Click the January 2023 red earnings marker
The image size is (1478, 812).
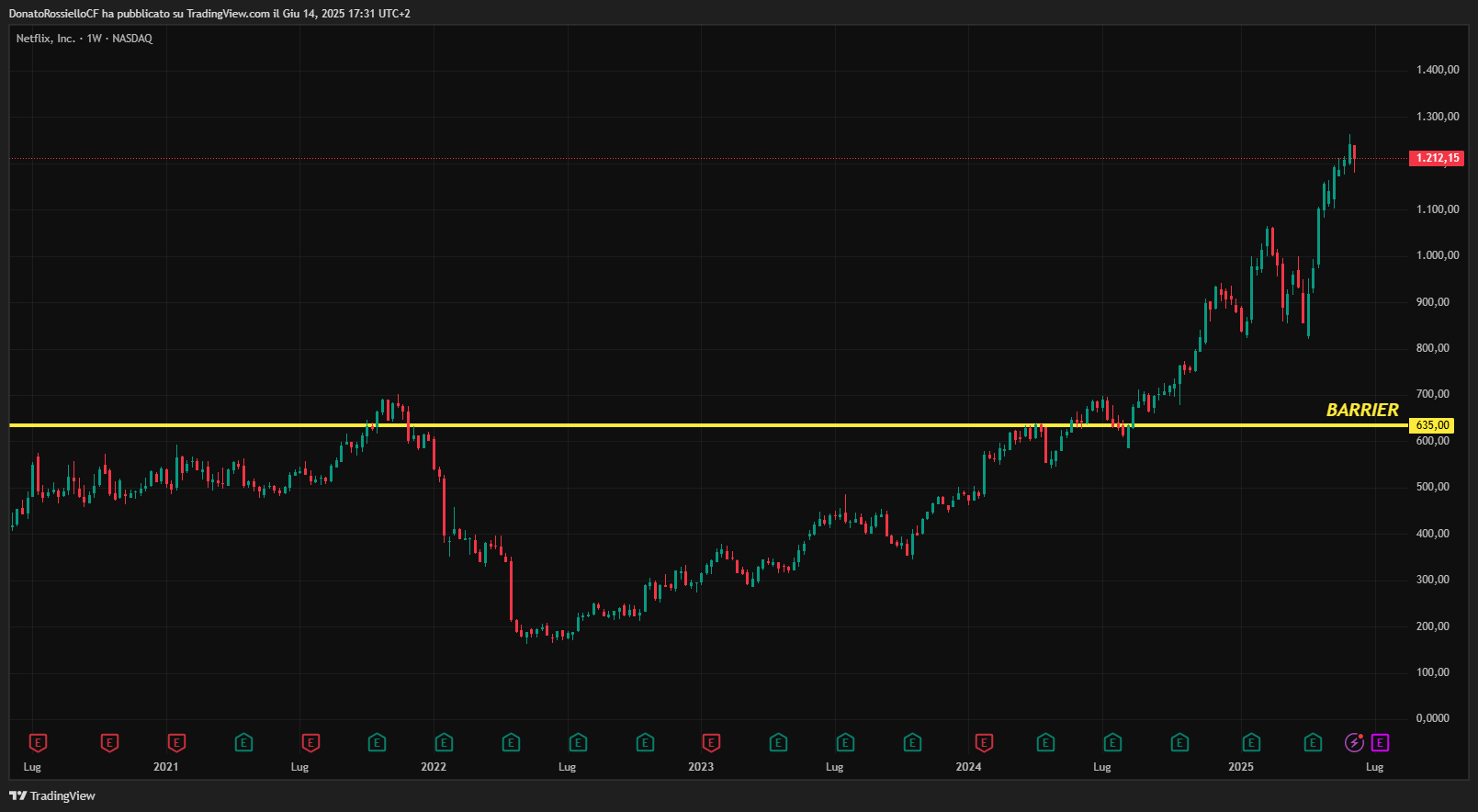[x=711, y=742]
